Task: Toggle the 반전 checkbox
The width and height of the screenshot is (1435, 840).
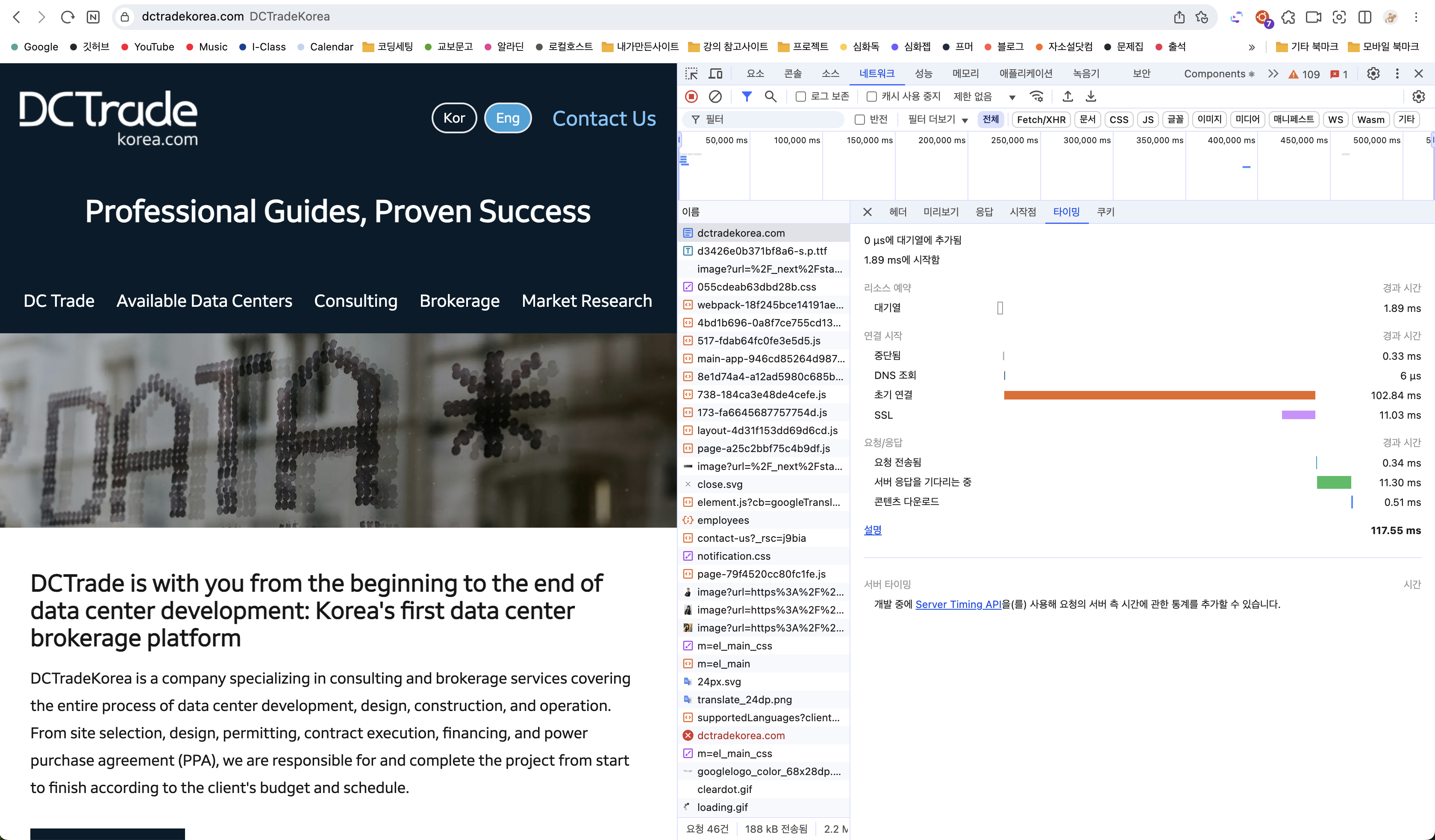Action: (x=860, y=120)
